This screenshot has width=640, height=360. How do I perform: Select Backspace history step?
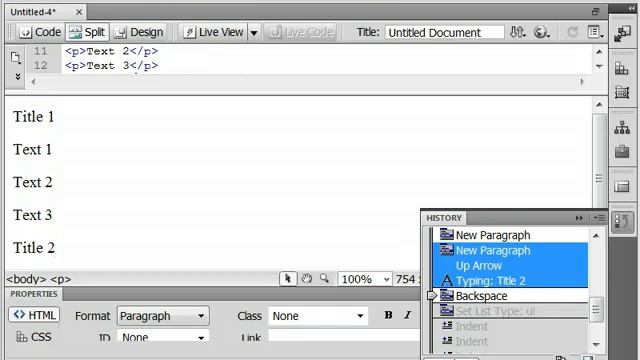click(510, 296)
